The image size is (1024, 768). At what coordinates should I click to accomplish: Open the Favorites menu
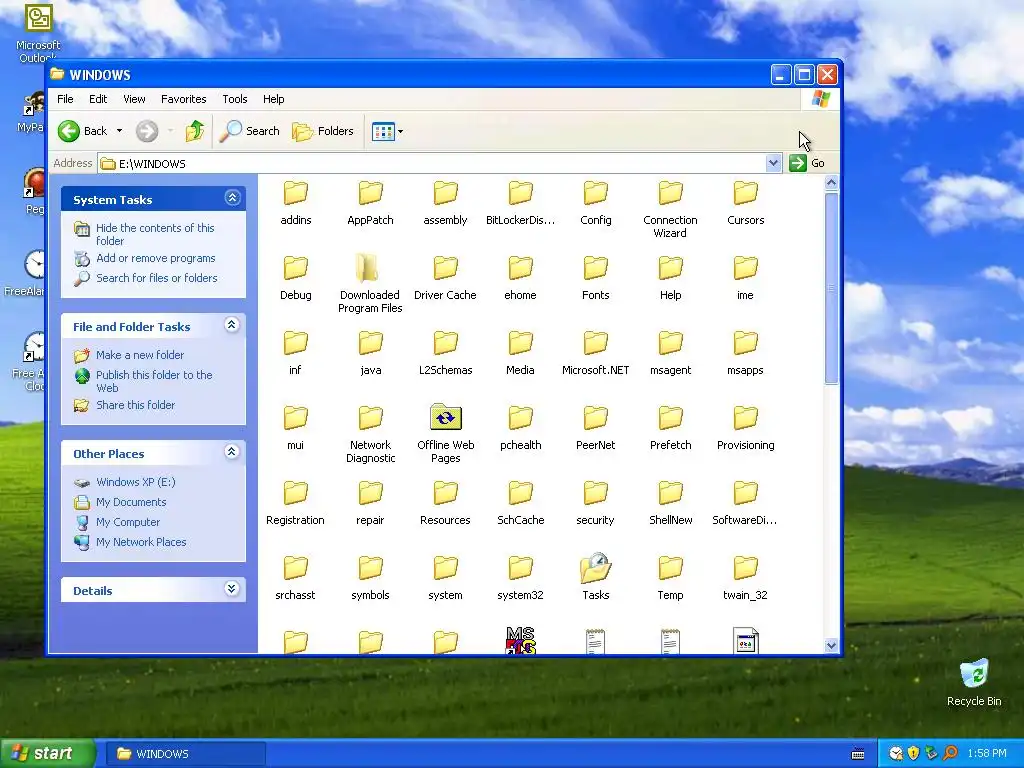coord(184,99)
